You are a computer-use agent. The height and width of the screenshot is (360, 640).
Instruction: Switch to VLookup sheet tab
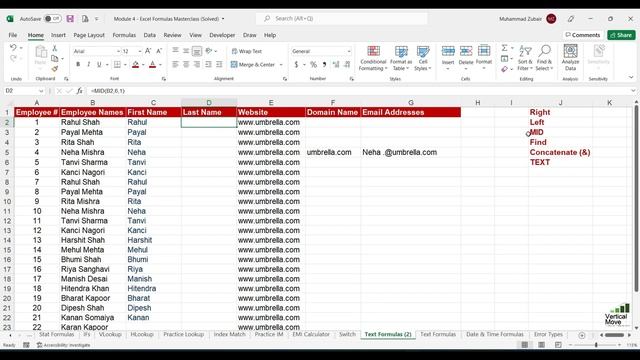click(x=110, y=334)
